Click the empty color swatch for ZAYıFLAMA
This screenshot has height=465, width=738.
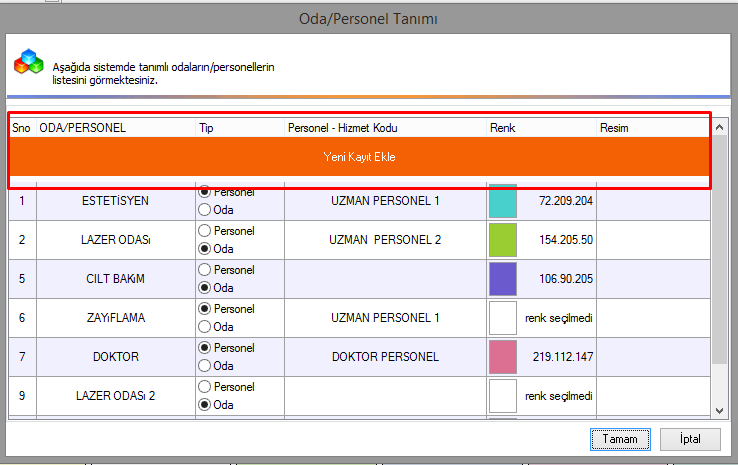(x=502, y=318)
